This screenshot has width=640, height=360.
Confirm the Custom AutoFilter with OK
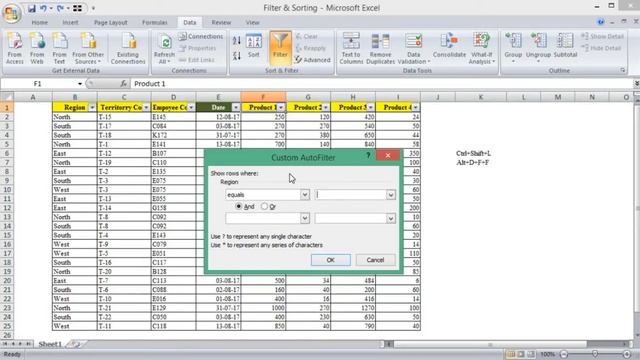331,260
